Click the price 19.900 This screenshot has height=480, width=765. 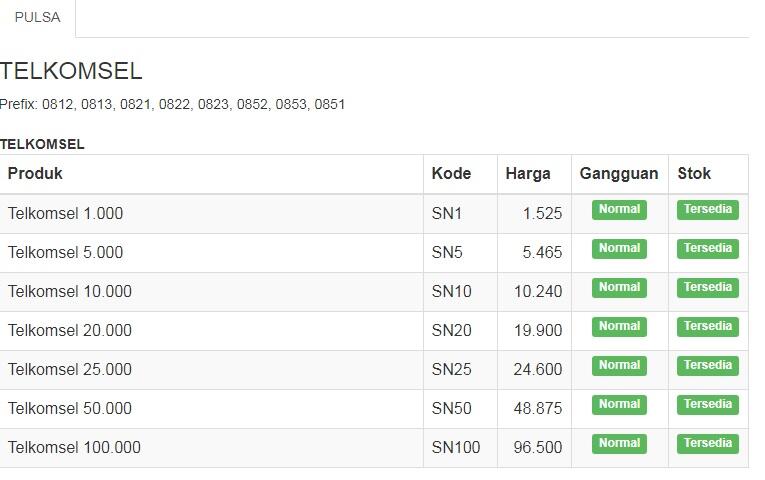538,331
